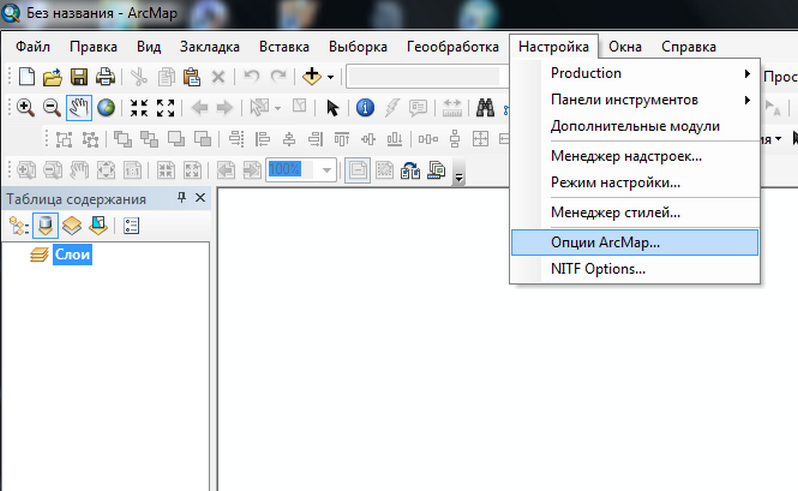Close the Таблица содержания panel
The height and width of the screenshot is (491, 798).
(x=201, y=197)
